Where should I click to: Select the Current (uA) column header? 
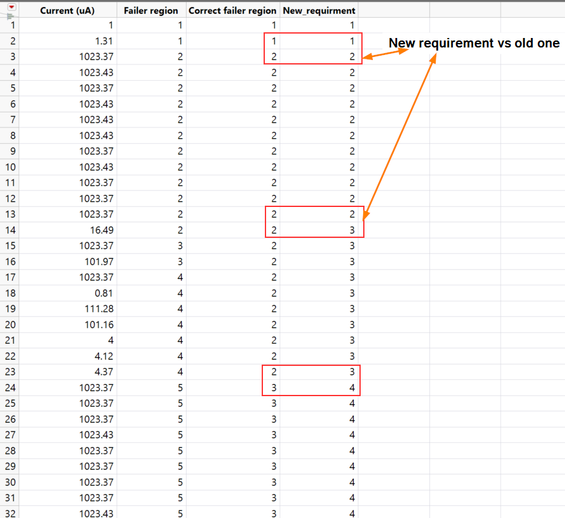(67, 11)
